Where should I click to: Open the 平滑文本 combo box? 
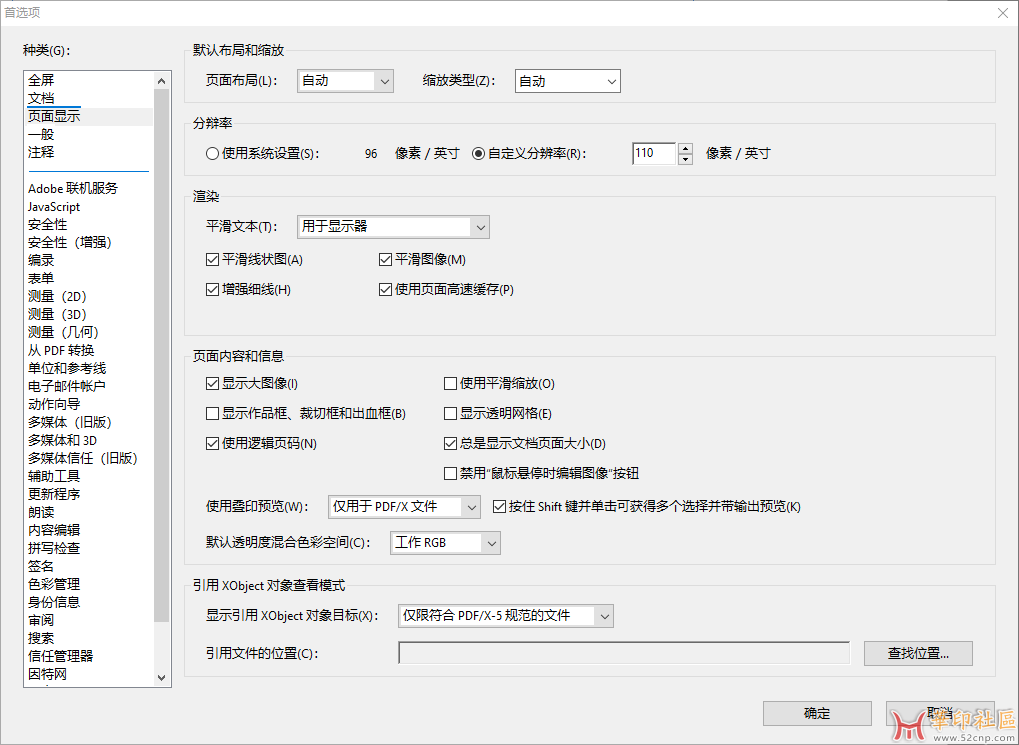[393, 227]
